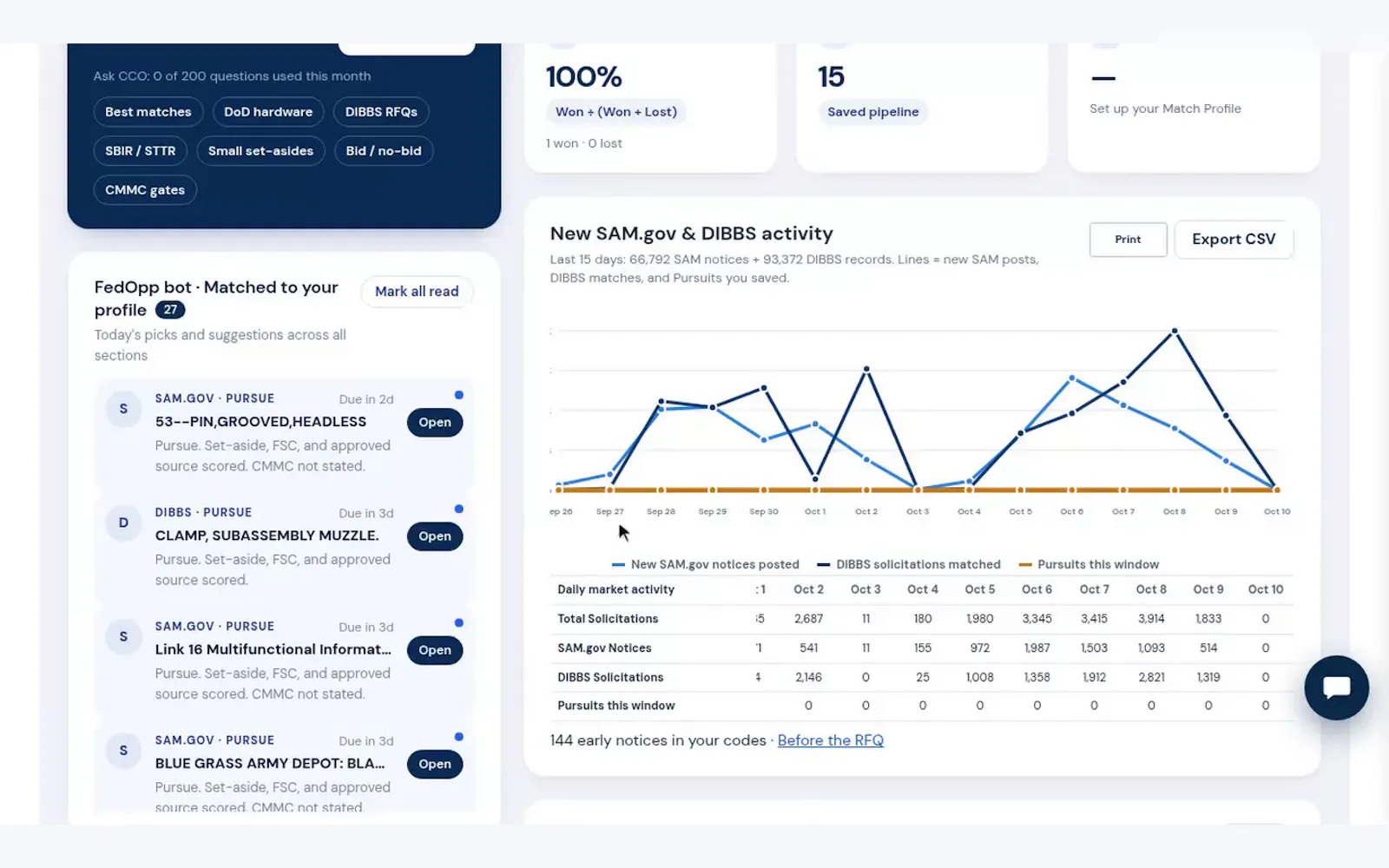Open the BLUE GRASS ARMY DEPOT opportunity

click(435, 764)
